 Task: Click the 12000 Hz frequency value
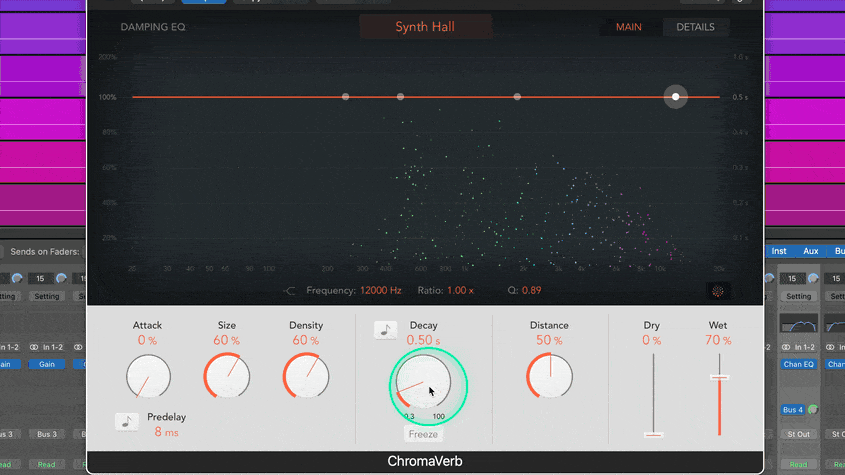[381, 291]
